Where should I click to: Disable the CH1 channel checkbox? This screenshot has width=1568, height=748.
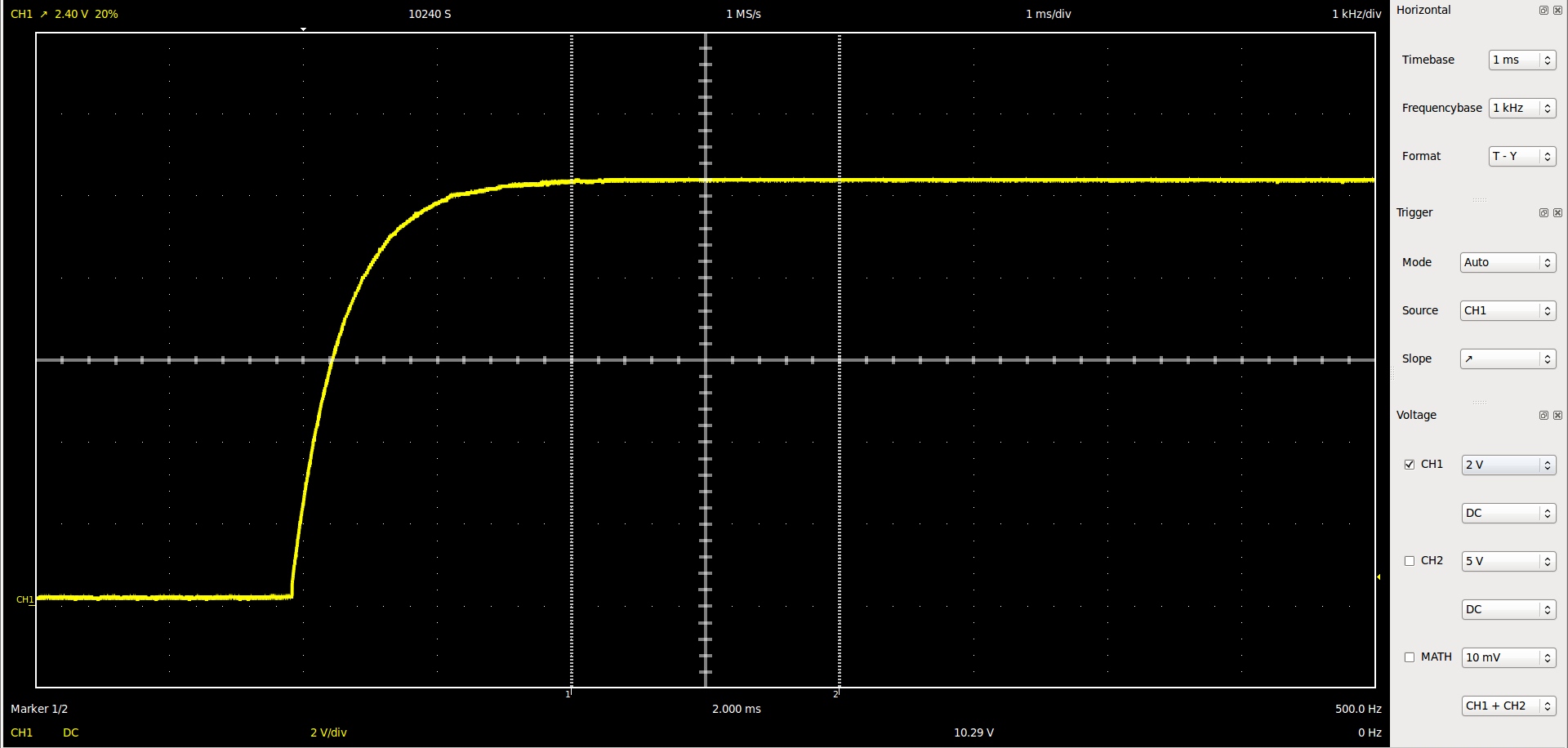pos(1409,465)
